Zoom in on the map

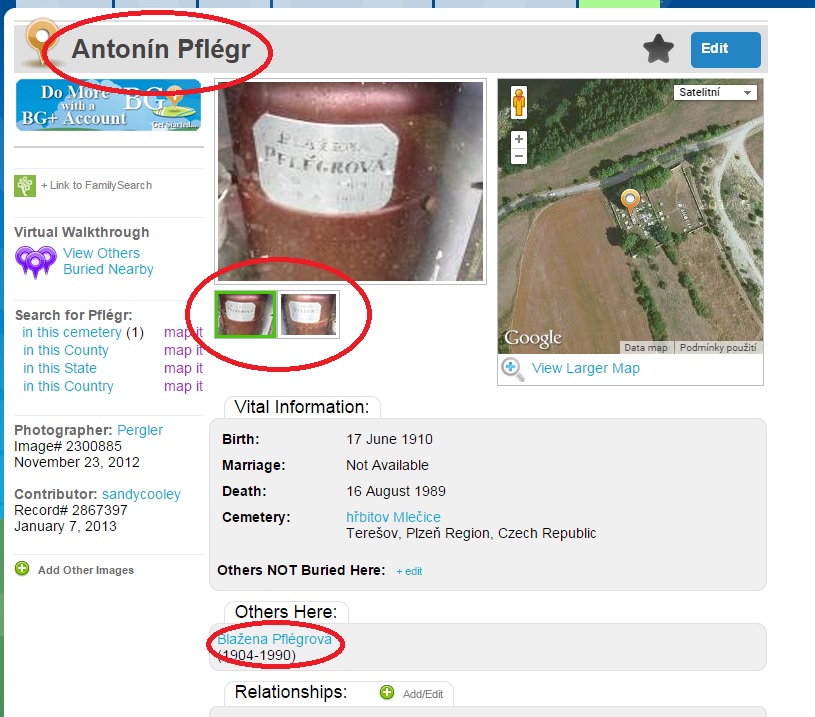coord(519,139)
